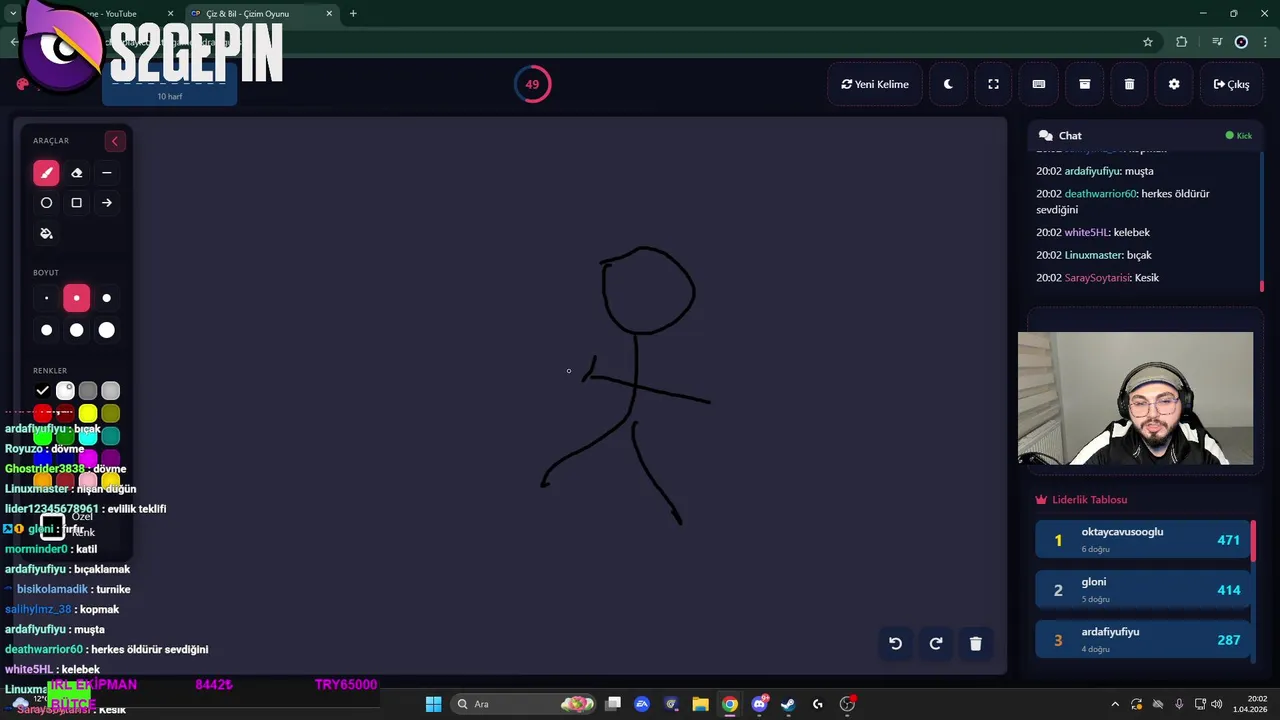Choose the third brush size

click(106, 298)
